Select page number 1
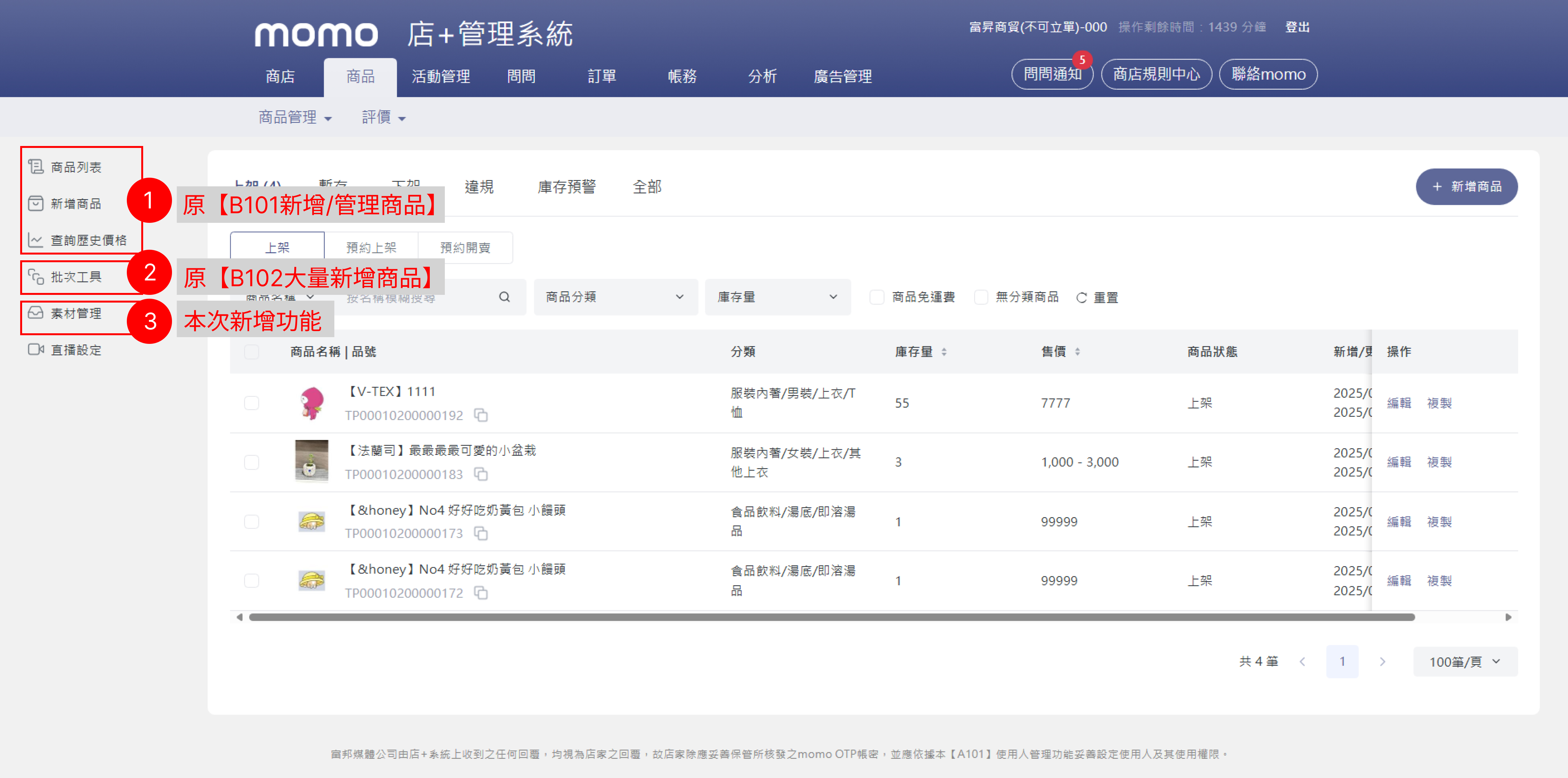The width and height of the screenshot is (1568, 778). (1342, 661)
